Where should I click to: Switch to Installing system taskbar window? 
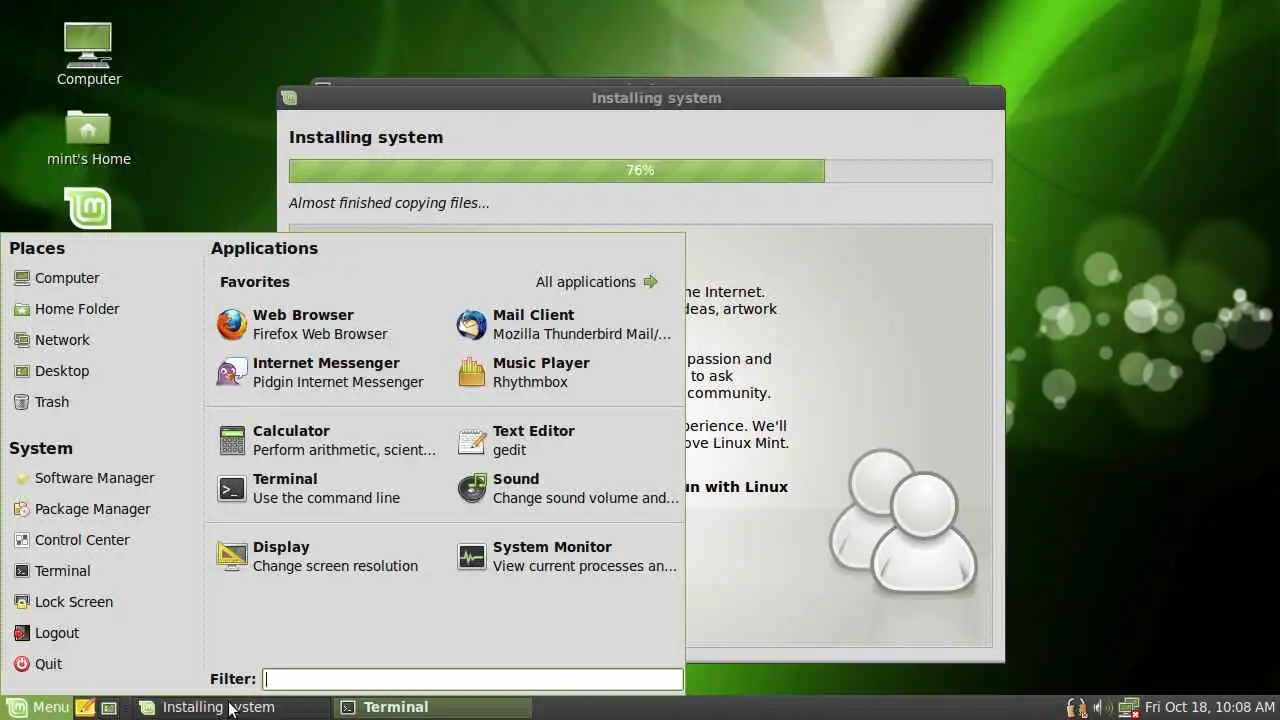click(x=232, y=707)
